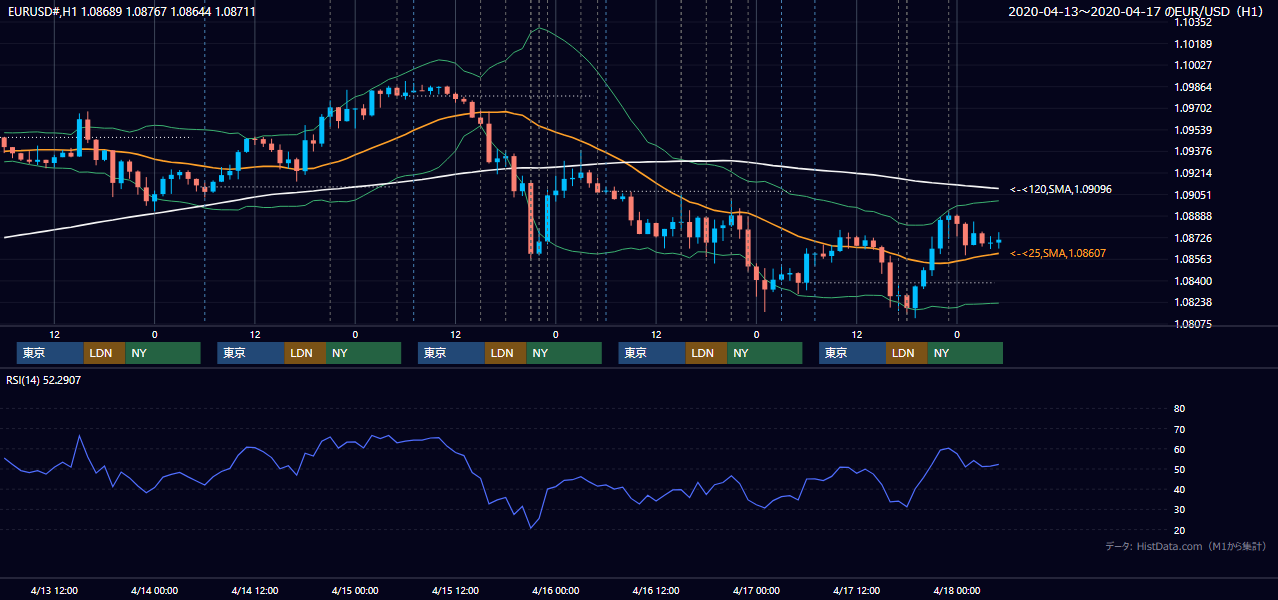Click the first (4/13) NY session block
The image size is (1278, 600).
[x=163, y=353]
